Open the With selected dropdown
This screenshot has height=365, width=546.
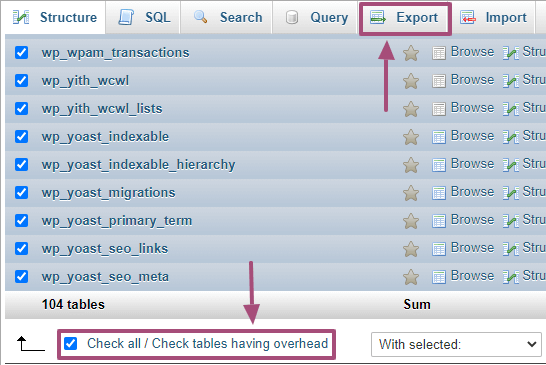tap(456, 344)
